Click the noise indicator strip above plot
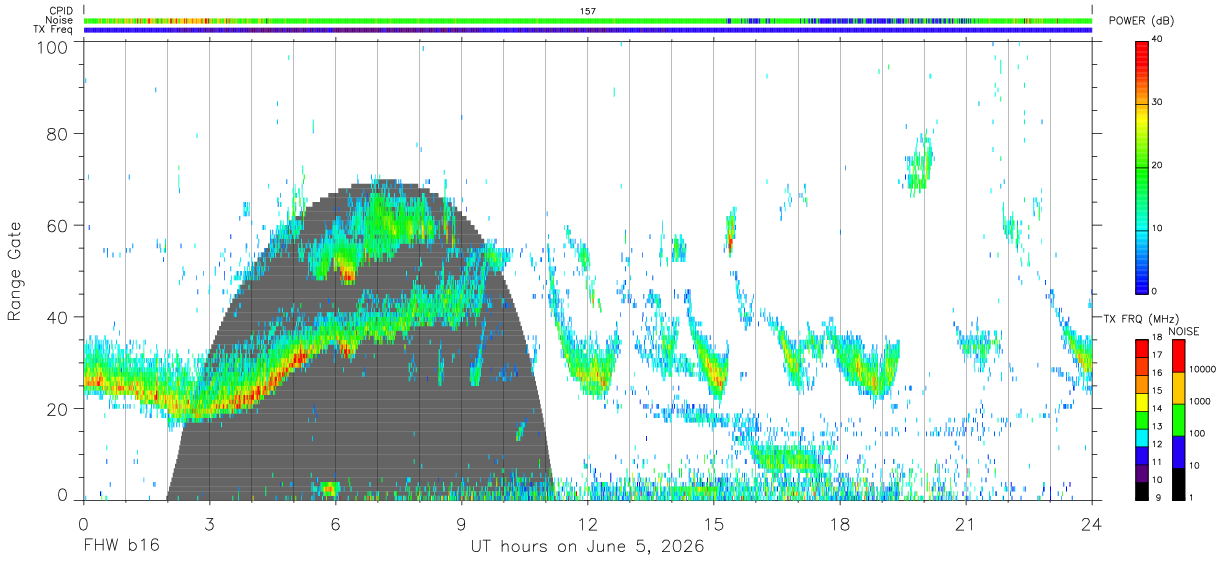 click(588, 20)
